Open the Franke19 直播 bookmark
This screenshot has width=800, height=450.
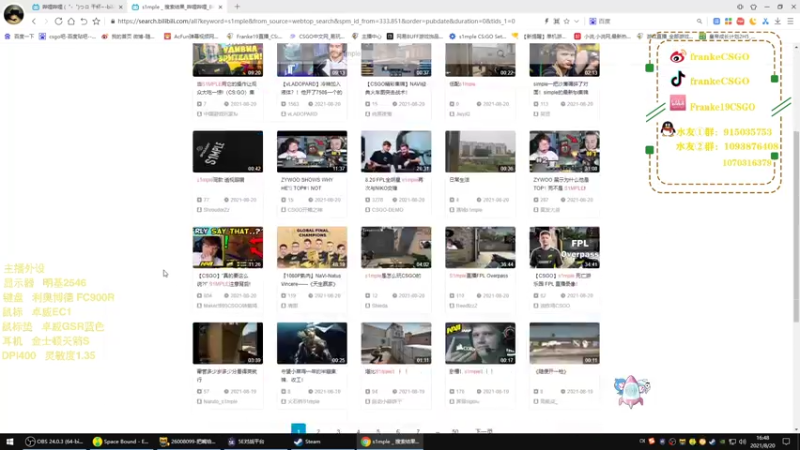tap(254, 36)
